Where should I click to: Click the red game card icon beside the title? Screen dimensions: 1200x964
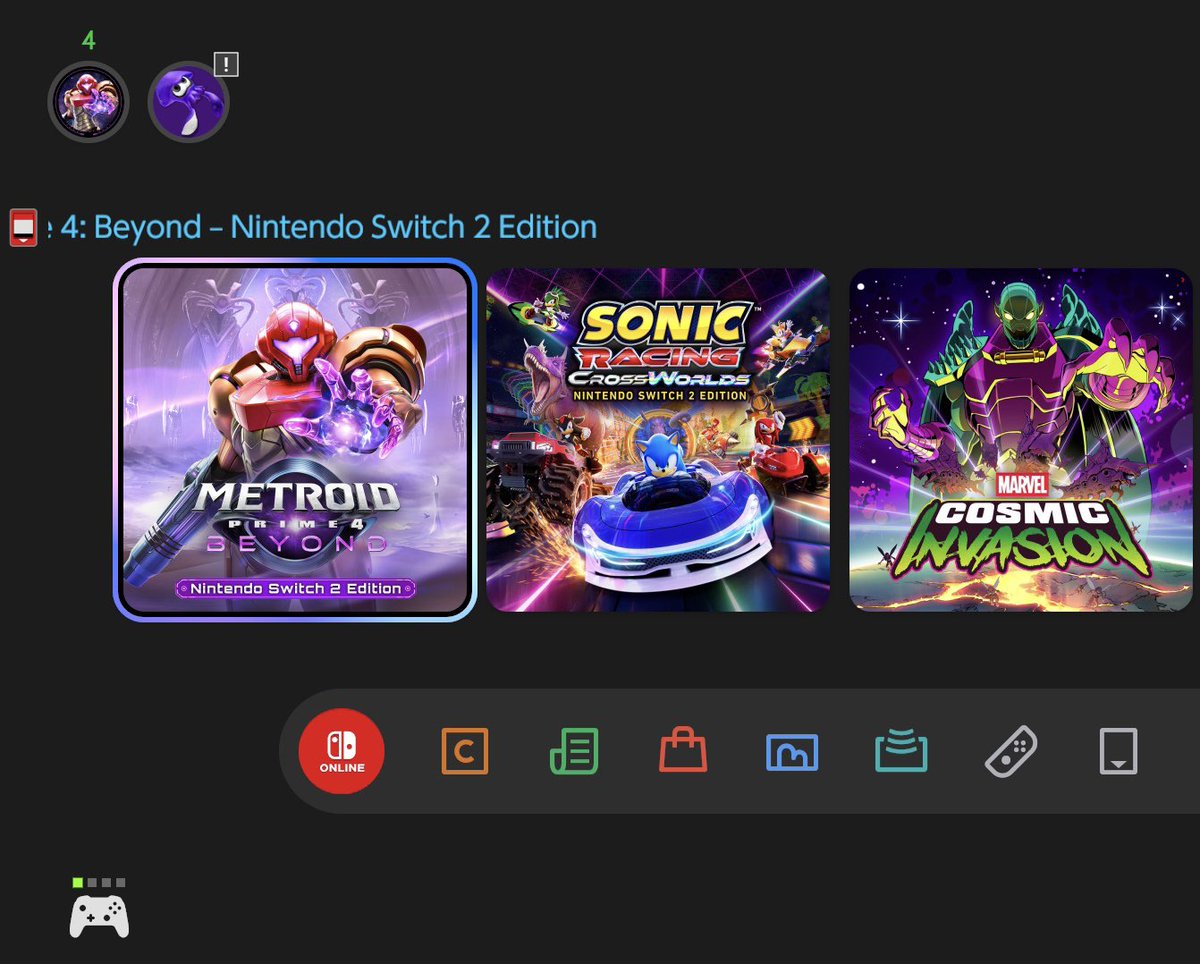24,228
